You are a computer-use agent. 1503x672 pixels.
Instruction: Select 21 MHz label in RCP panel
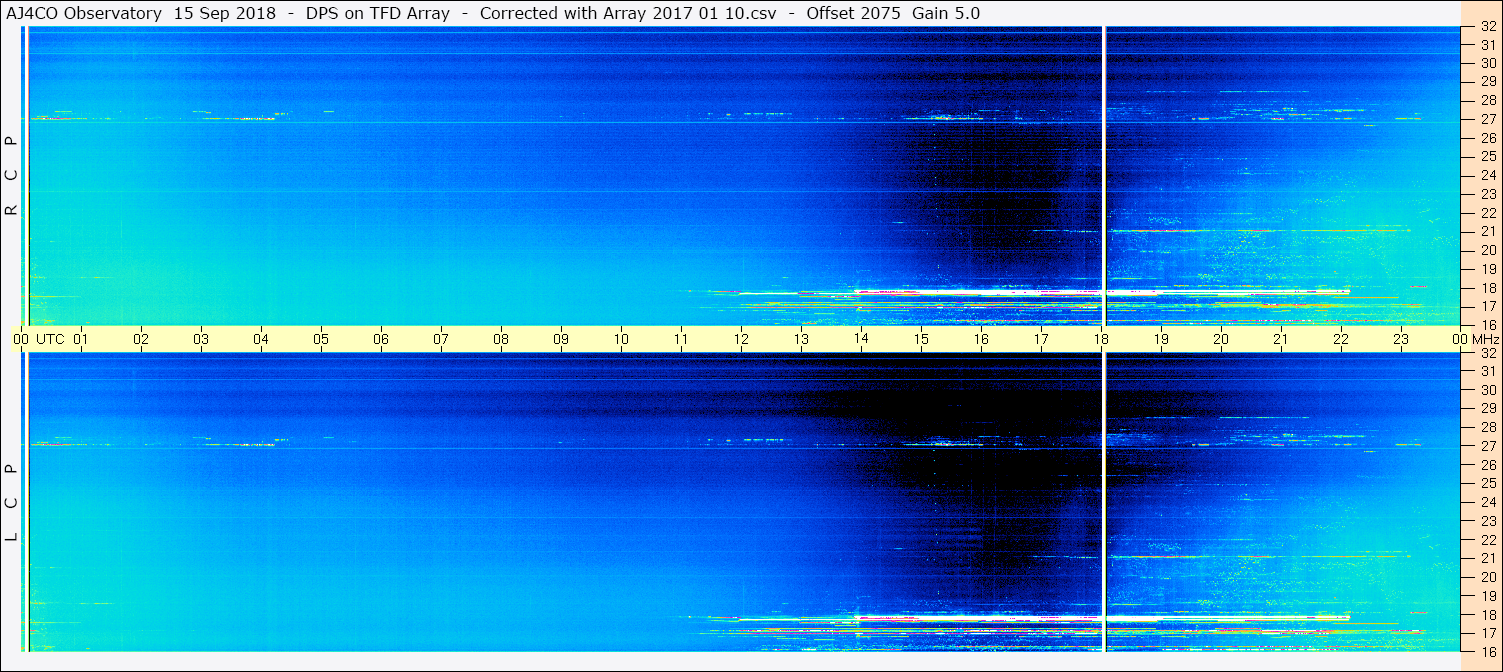click(x=1488, y=231)
